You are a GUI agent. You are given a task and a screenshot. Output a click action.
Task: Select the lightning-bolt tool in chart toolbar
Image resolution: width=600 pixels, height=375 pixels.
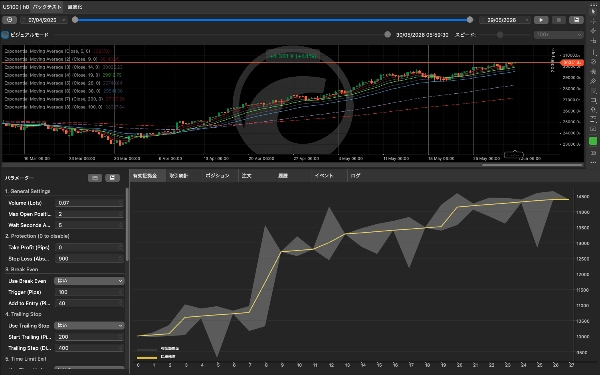593,31
